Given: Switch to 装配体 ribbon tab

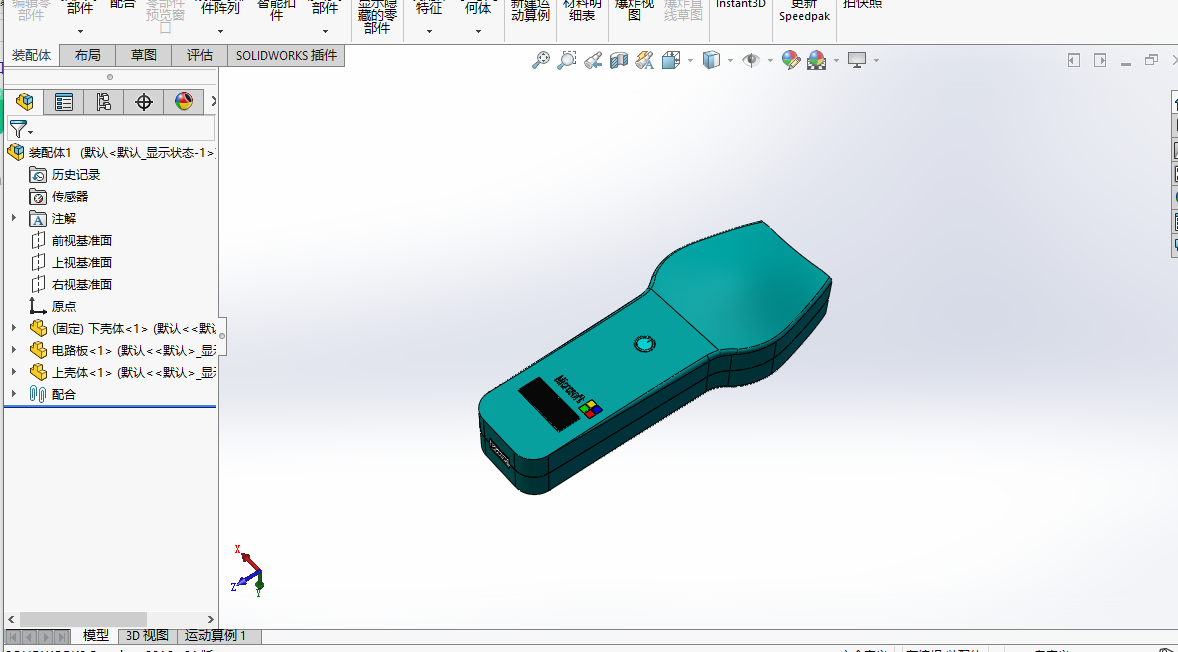Looking at the screenshot, I should [32, 55].
